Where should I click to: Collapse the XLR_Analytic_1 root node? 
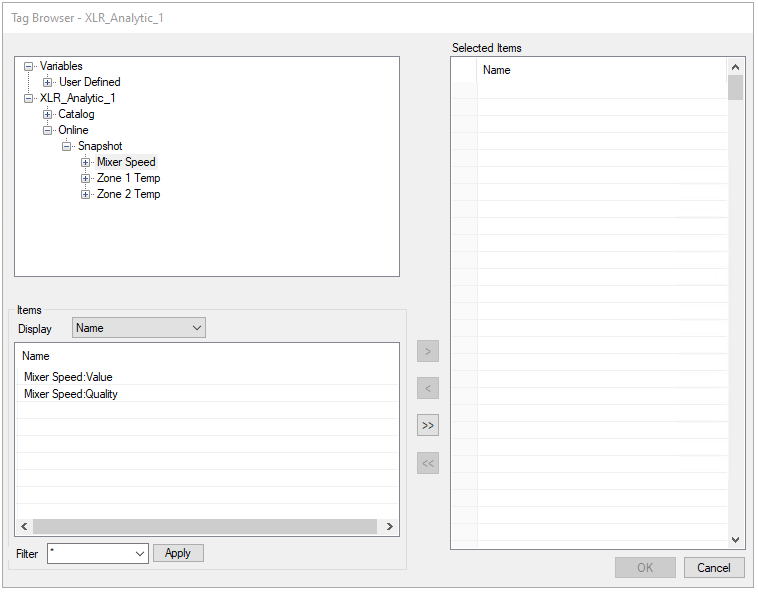tap(29, 99)
